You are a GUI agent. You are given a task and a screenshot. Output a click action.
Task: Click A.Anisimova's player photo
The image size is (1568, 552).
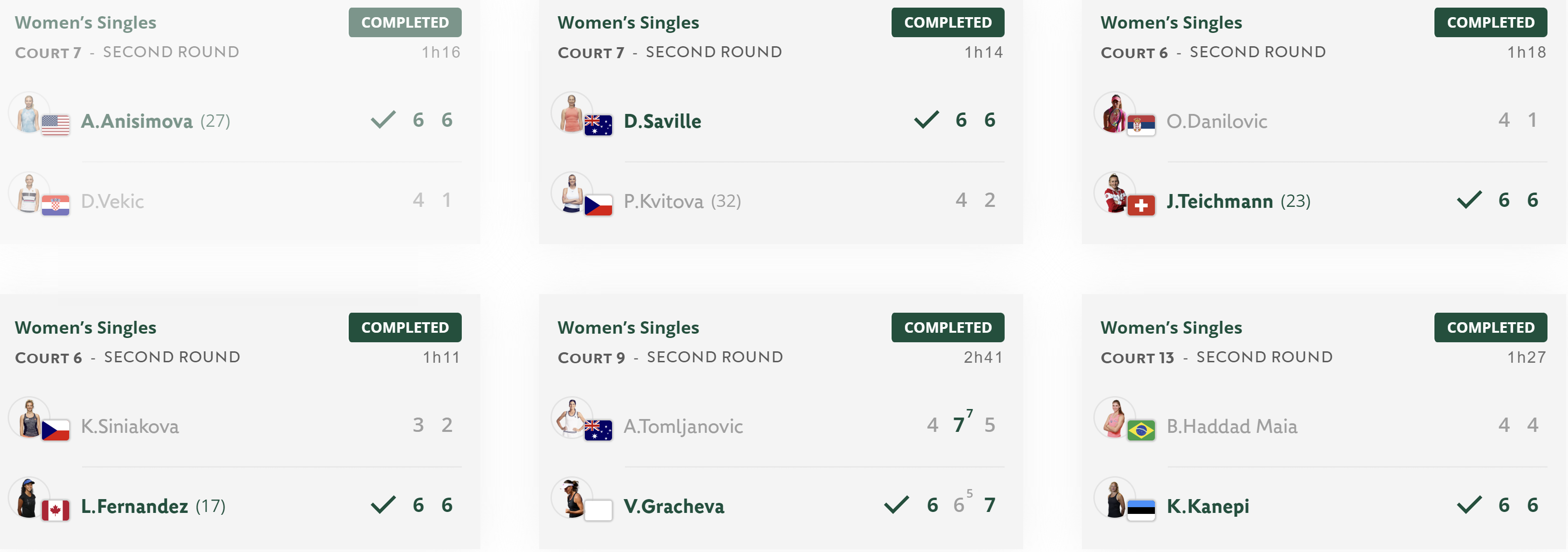[x=29, y=113]
